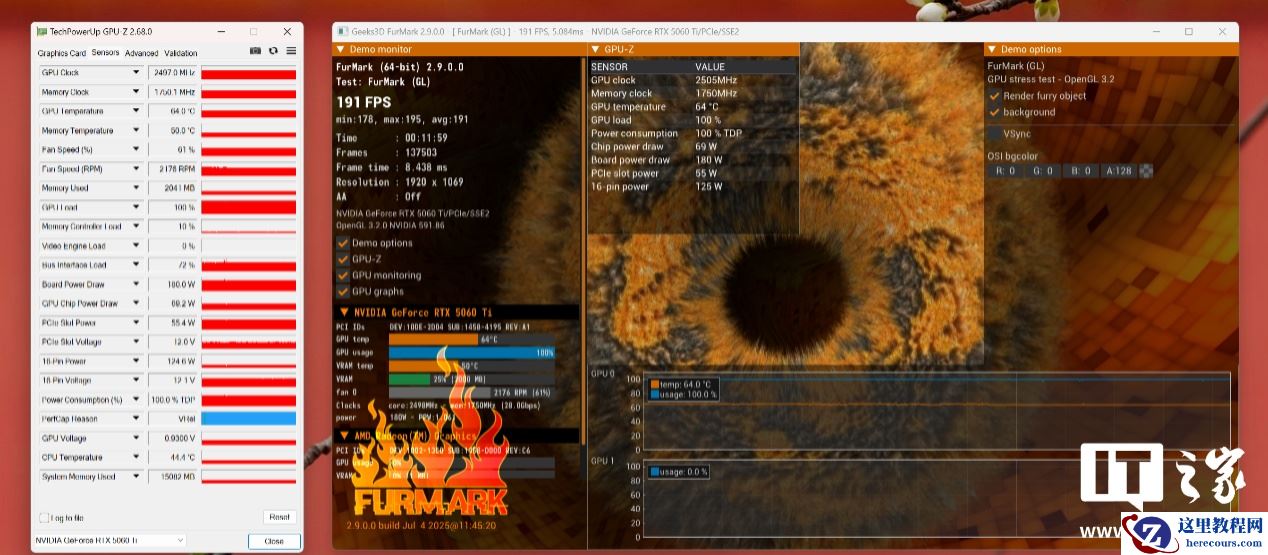This screenshot has height=555, width=1268.
Task: Click the GPU-Z screenshot camera icon
Action: (255, 51)
